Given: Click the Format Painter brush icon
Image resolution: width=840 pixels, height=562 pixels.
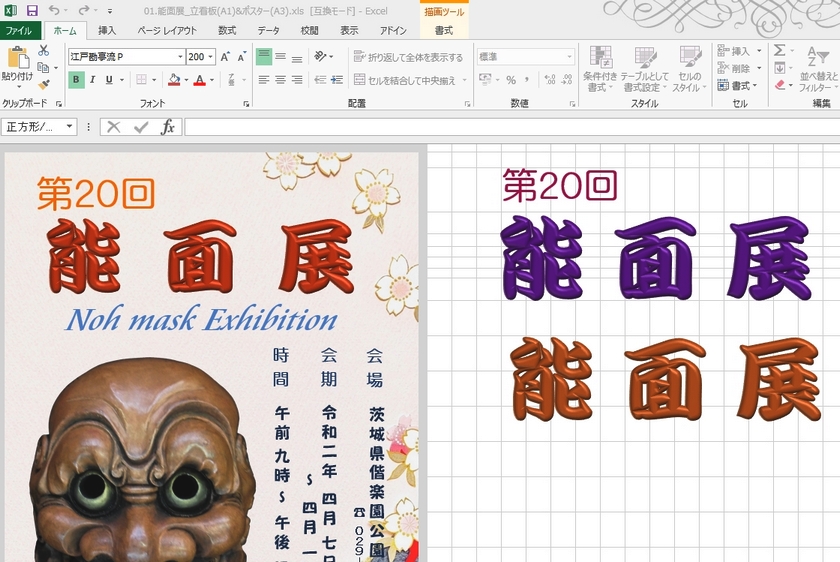Looking at the screenshot, I should coord(44,84).
